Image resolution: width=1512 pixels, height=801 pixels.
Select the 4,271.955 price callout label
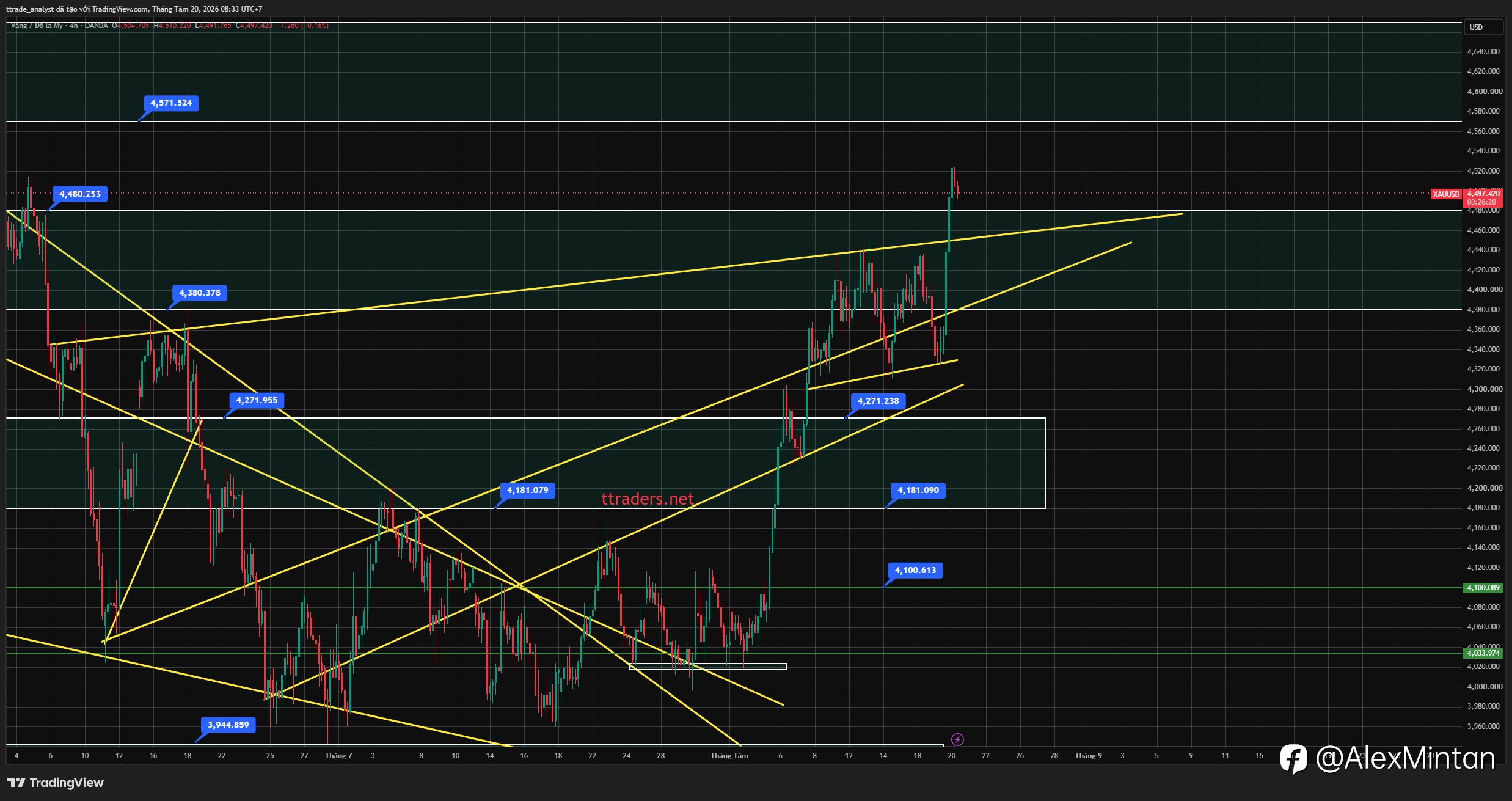click(x=257, y=400)
